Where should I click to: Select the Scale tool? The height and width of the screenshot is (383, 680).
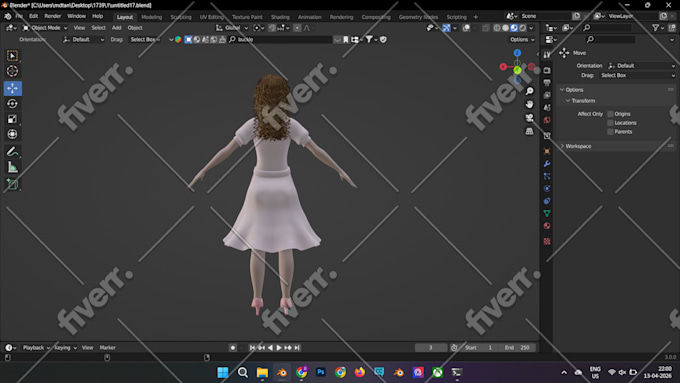tap(13, 119)
